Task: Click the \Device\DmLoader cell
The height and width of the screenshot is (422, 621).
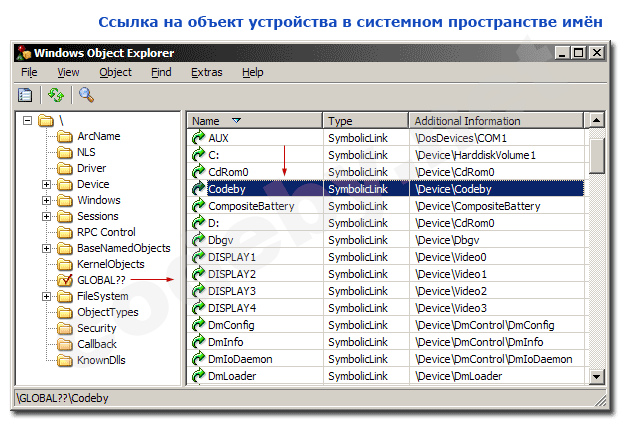Action: pos(459,376)
